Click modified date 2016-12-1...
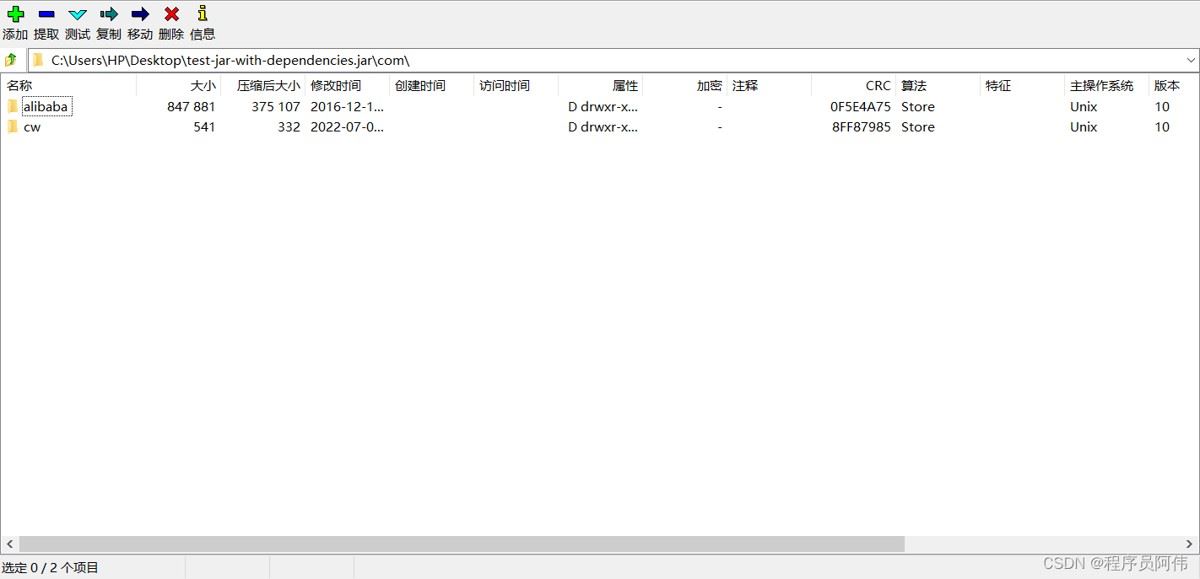The width and height of the screenshot is (1200, 579). [x=347, y=106]
